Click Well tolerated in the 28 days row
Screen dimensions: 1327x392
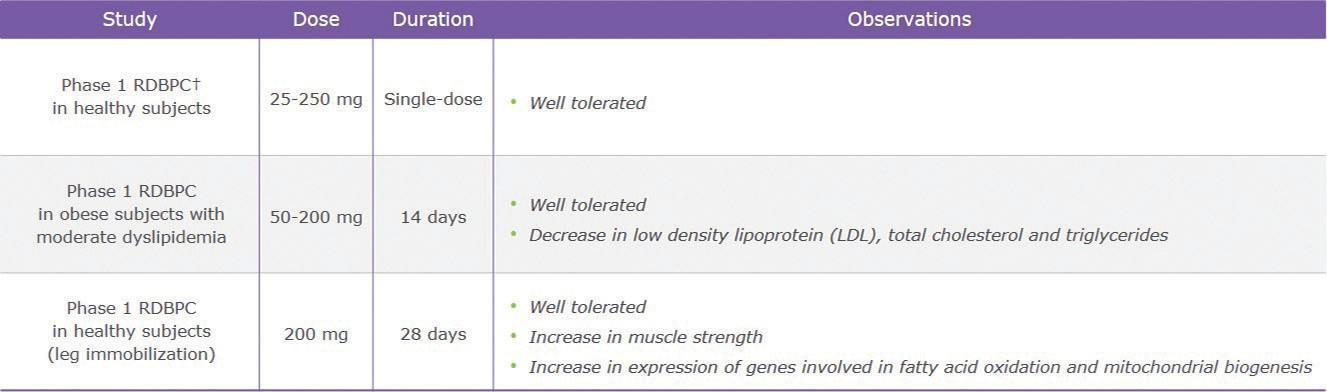click(x=587, y=306)
